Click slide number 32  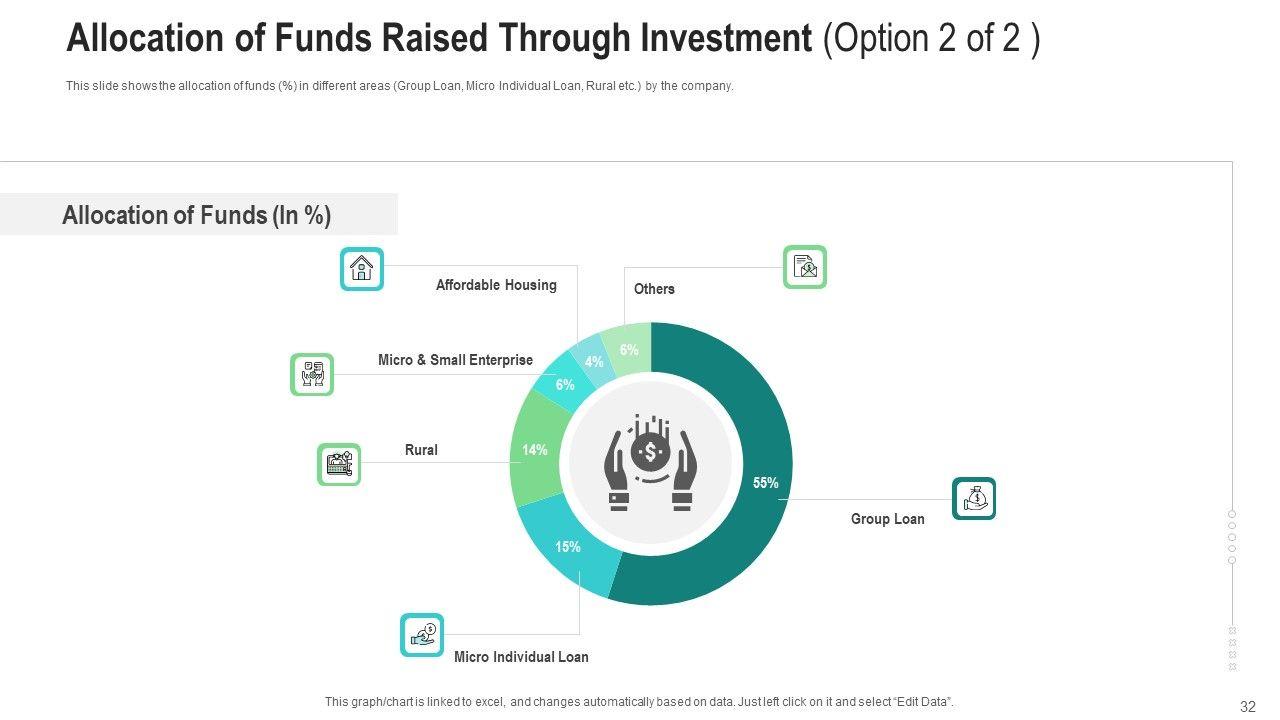pos(1247,706)
